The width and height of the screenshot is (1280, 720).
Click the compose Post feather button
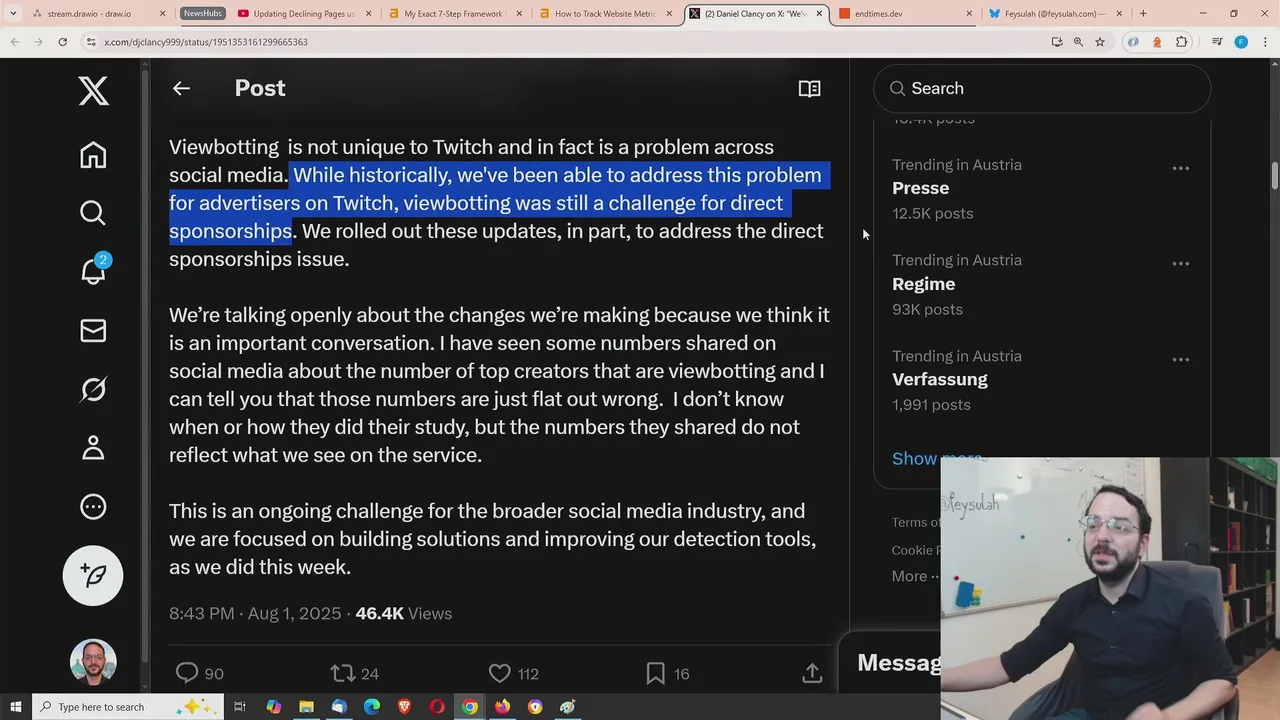tap(93, 575)
